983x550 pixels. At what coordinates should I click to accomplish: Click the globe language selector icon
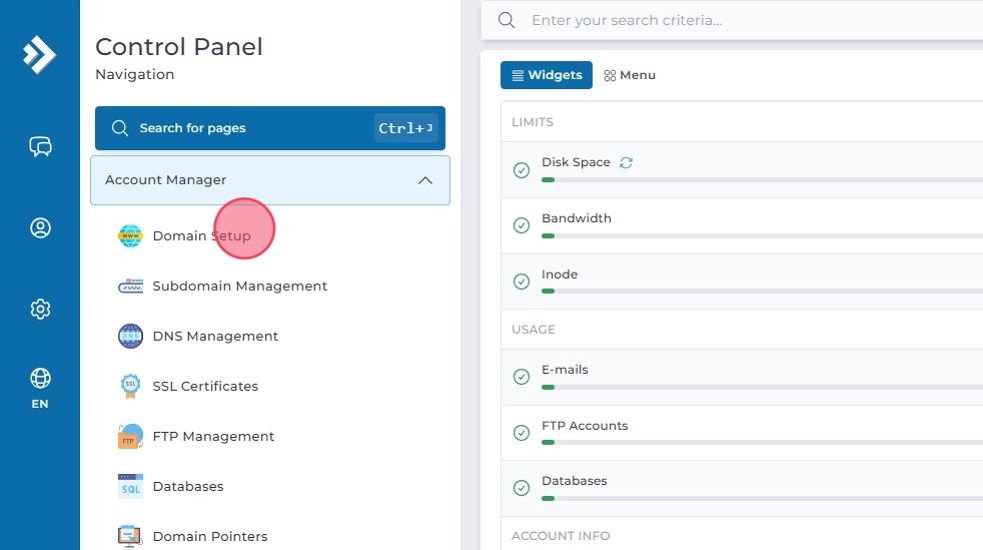[40, 378]
